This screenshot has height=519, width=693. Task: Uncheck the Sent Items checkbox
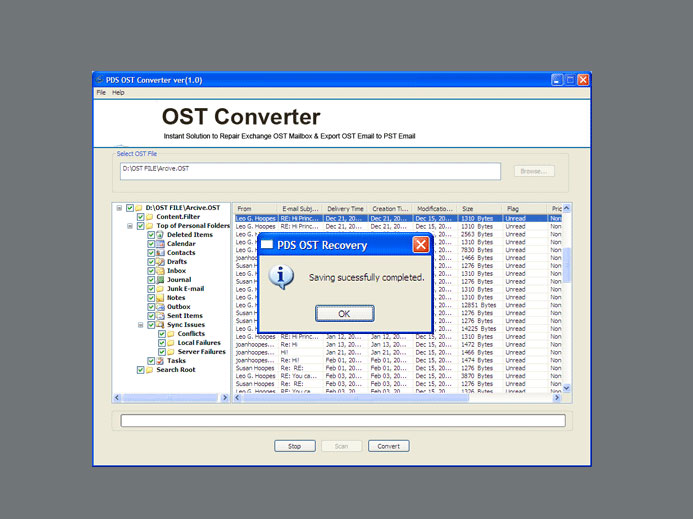click(151, 316)
